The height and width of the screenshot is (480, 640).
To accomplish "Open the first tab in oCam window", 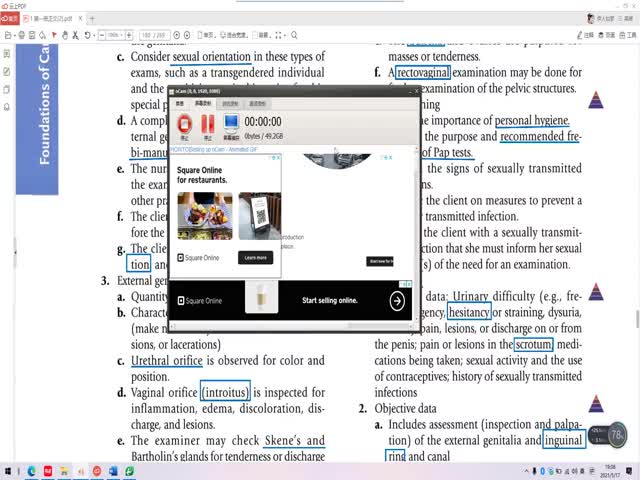I will click(x=180, y=104).
